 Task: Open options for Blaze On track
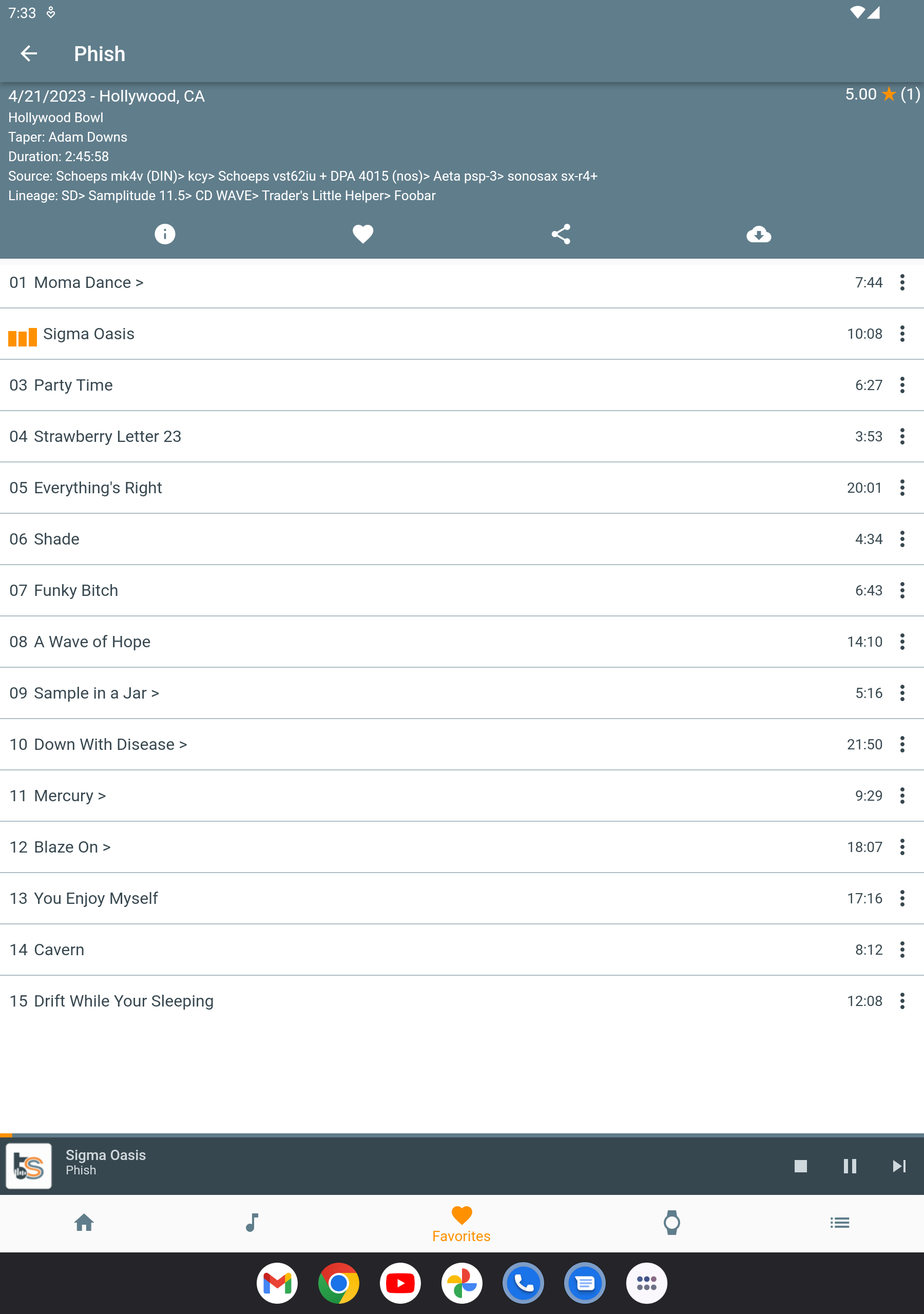(902, 847)
